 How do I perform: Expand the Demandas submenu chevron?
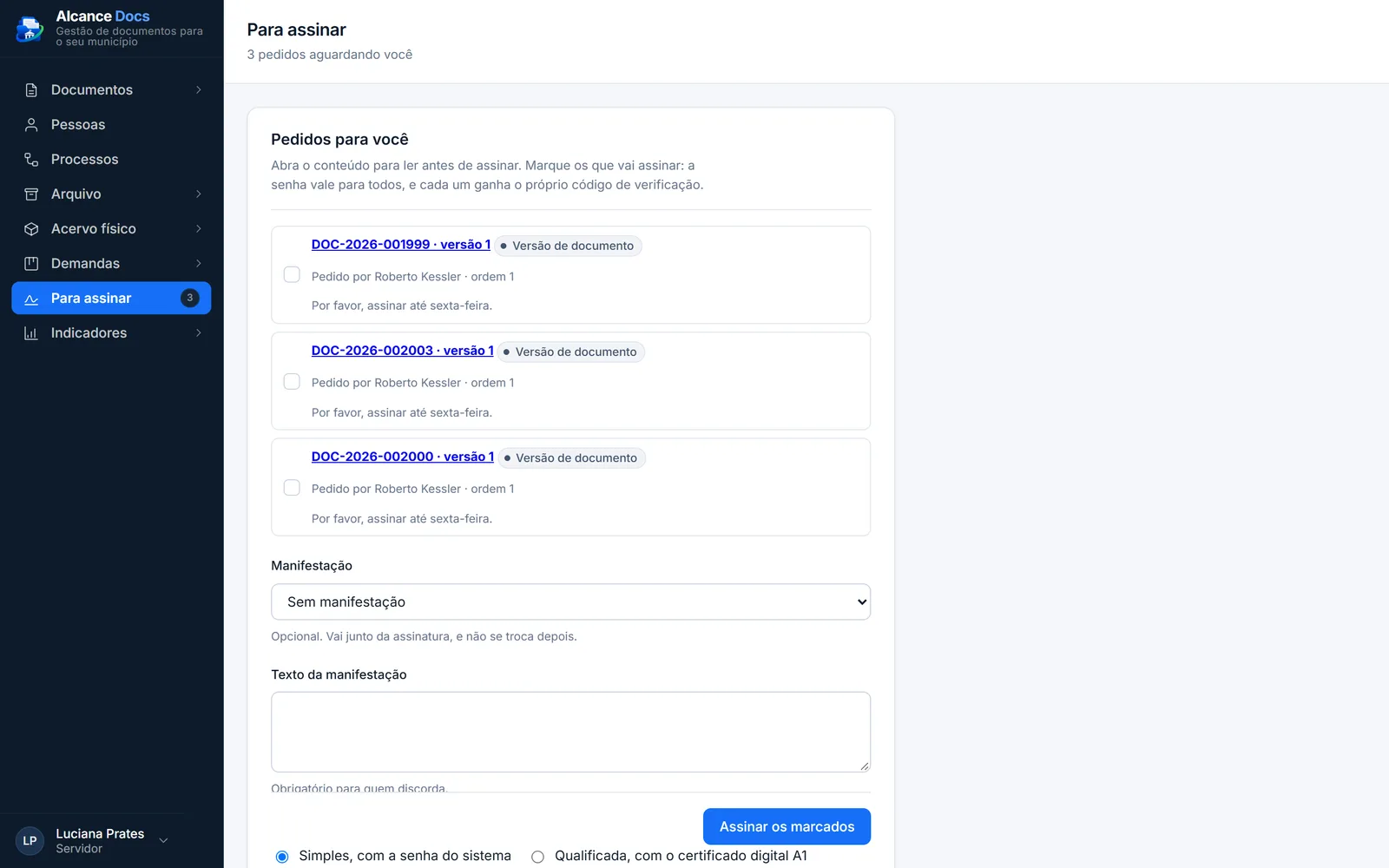pos(199,264)
